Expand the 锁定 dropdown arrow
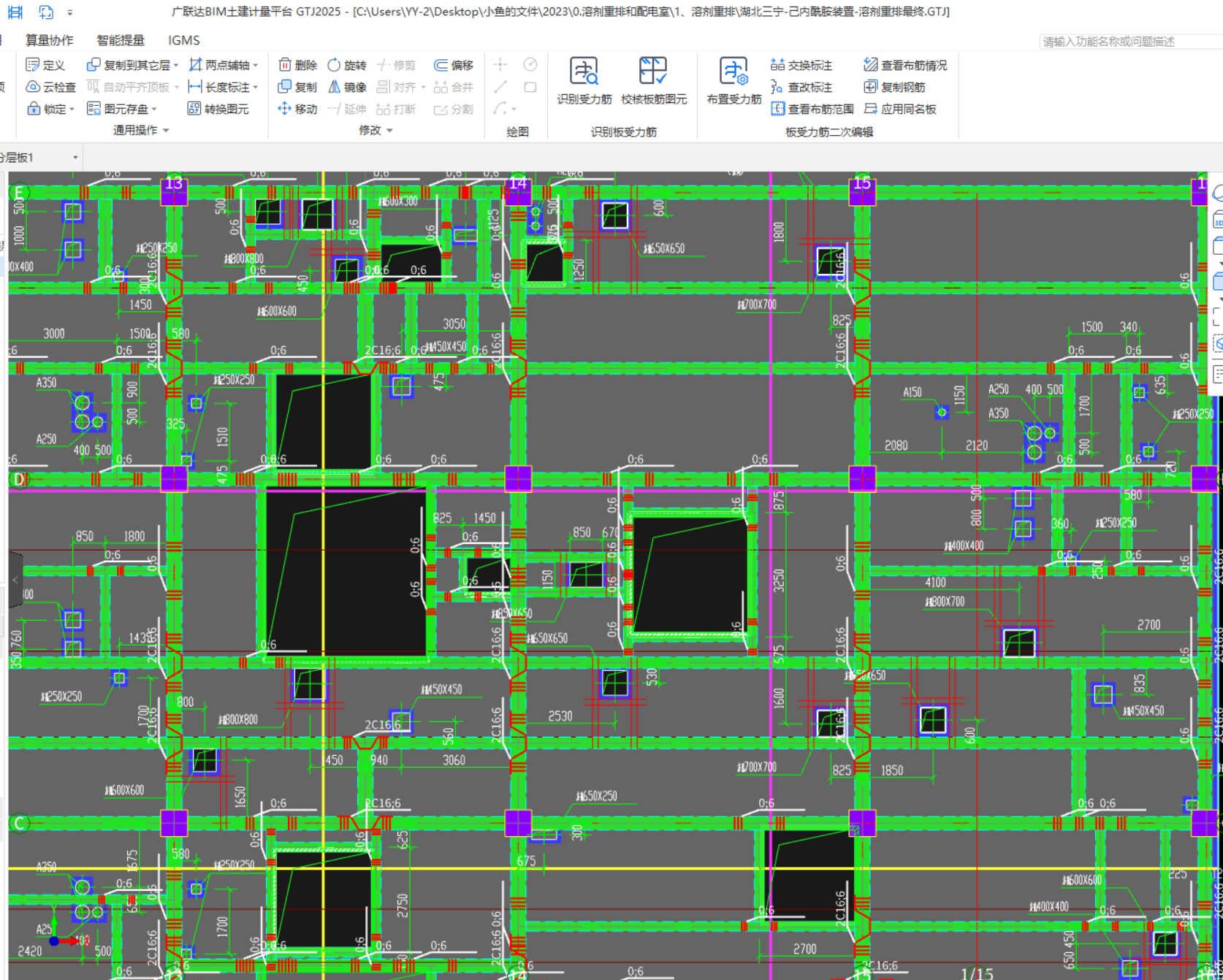This screenshot has width=1223, height=980. (x=72, y=110)
